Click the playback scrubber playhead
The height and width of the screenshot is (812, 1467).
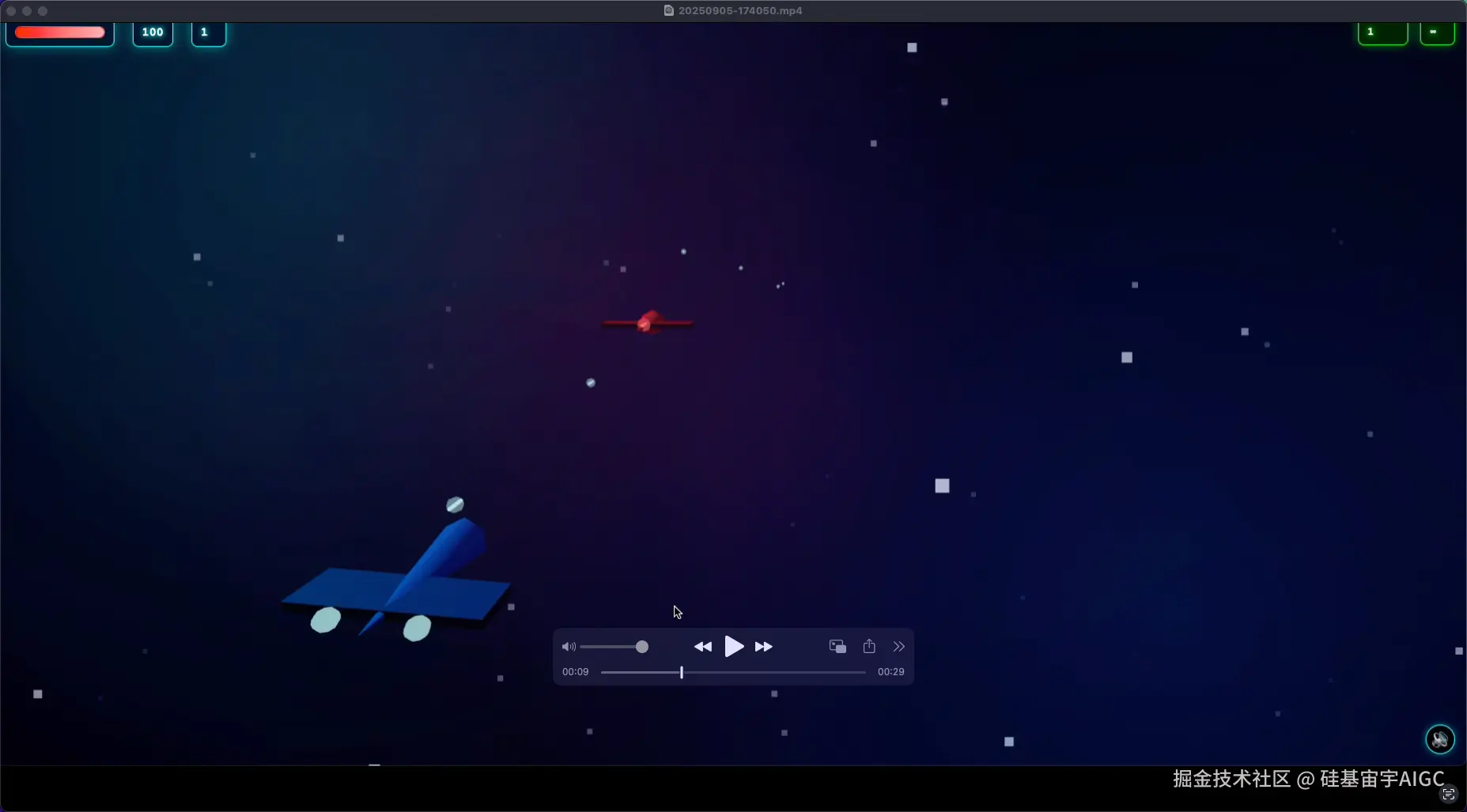pos(682,672)
